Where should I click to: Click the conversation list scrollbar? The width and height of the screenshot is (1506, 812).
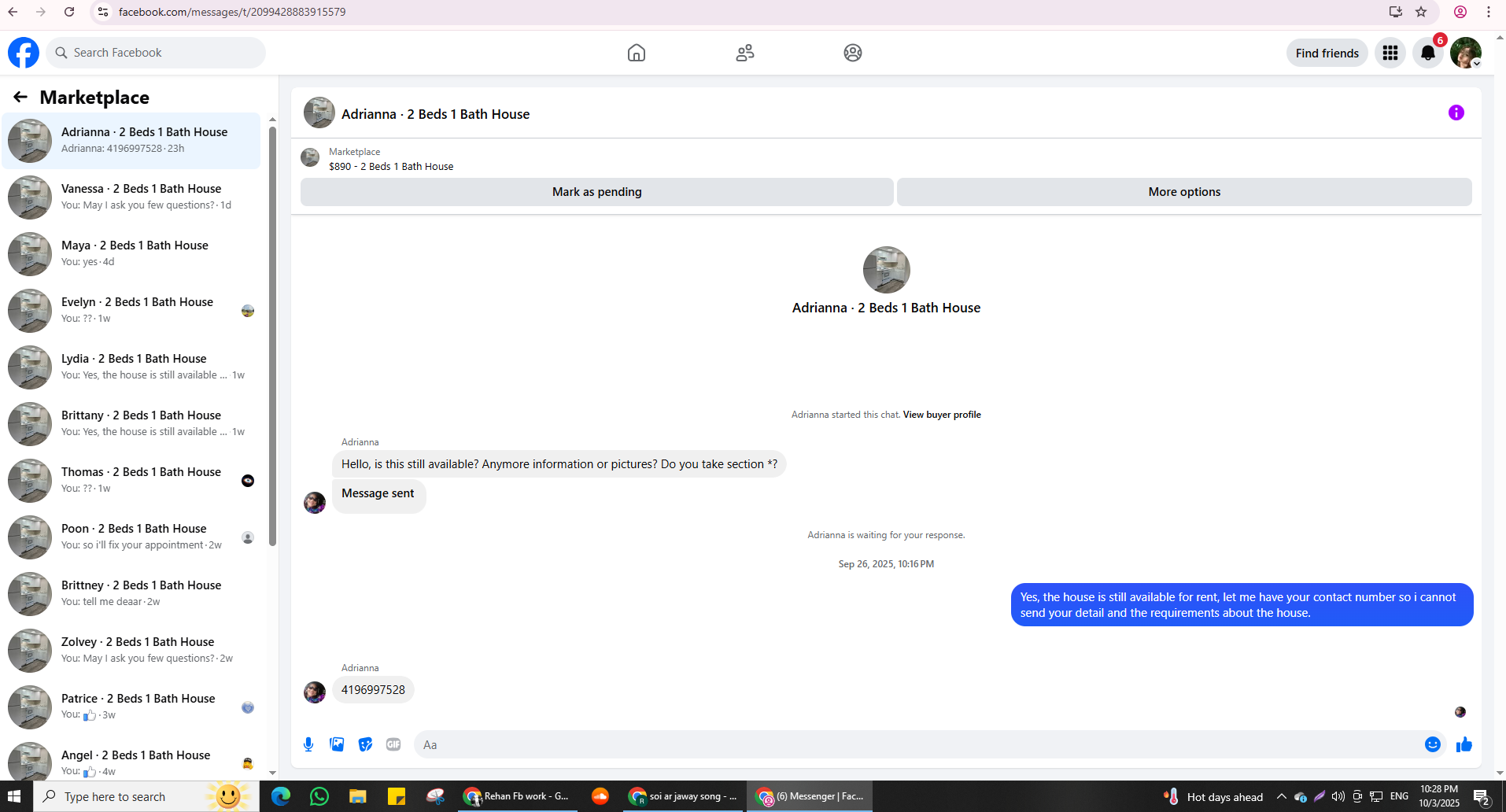(272, 336)
